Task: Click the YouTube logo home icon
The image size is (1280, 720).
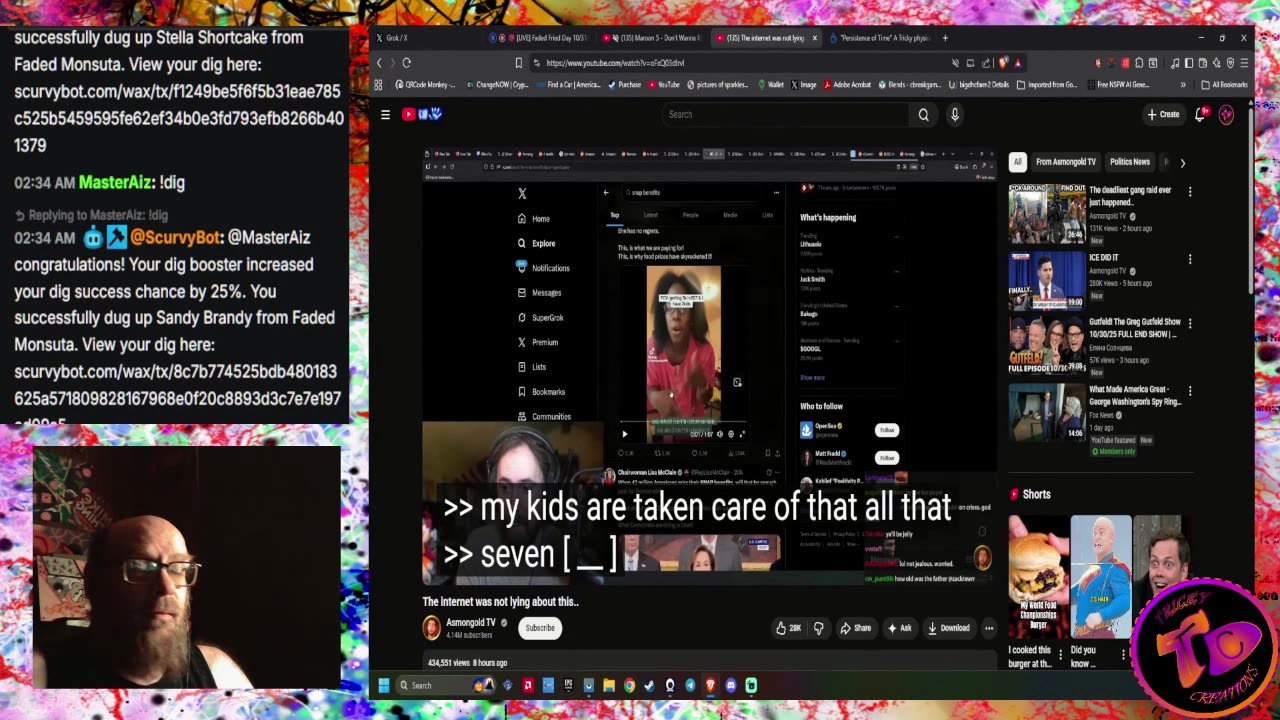Action: pos(422,114)
